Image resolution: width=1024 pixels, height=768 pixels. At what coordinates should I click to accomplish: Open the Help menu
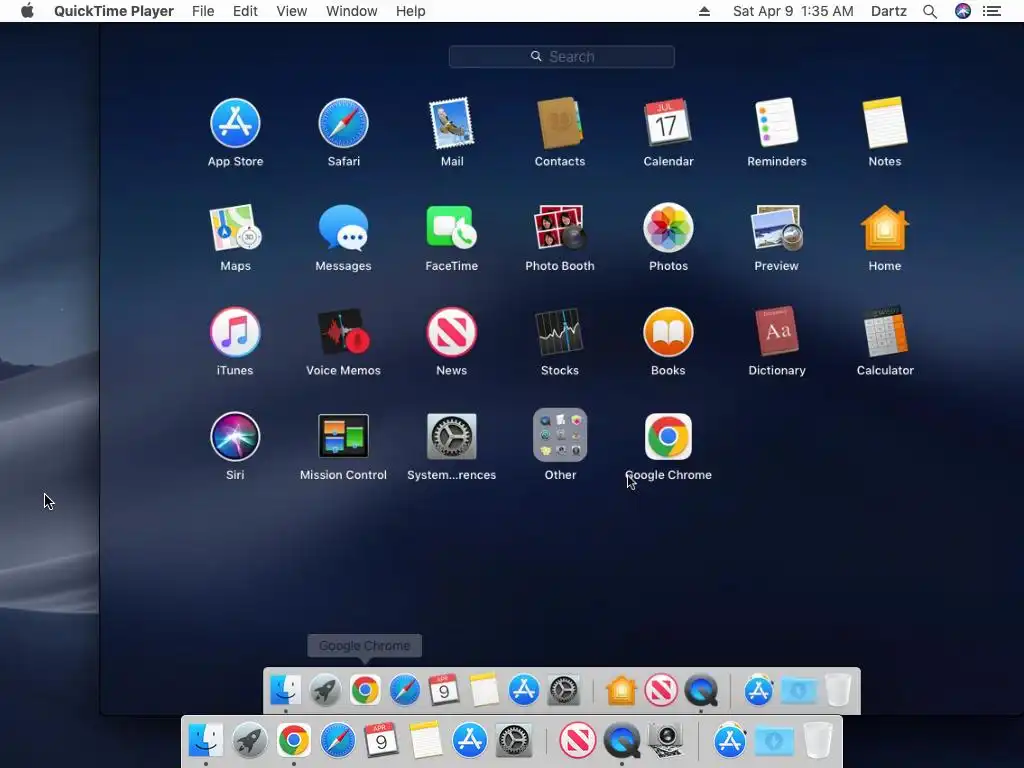(410, 11)
